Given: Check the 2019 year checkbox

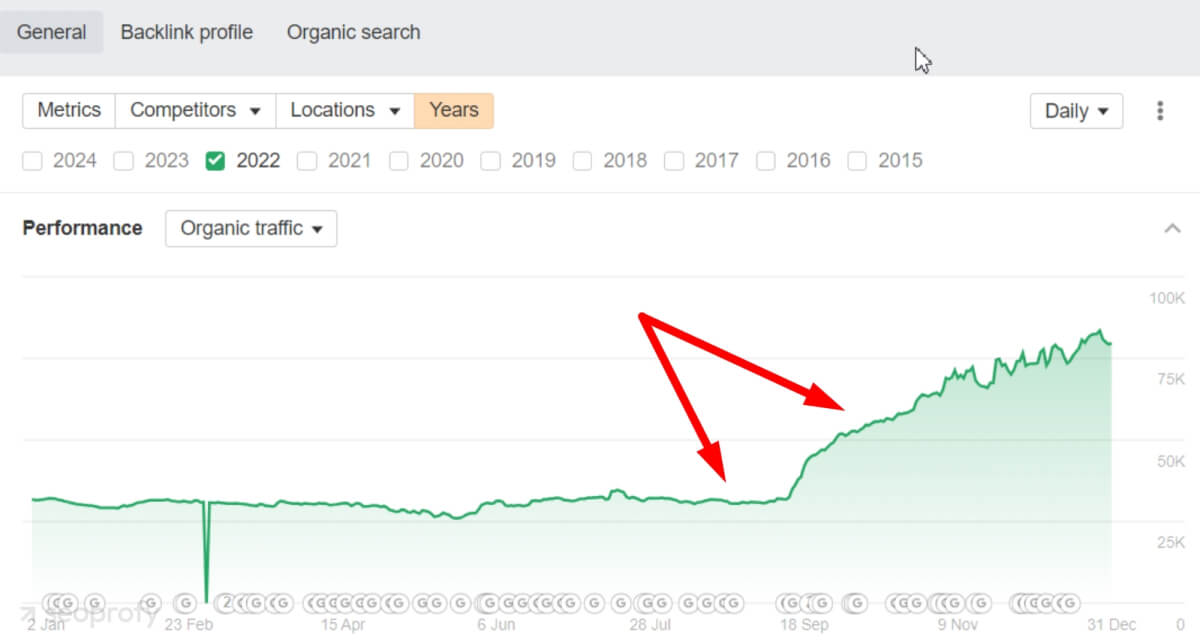Looking at the screenshot, I should click(x=490, y=161).
